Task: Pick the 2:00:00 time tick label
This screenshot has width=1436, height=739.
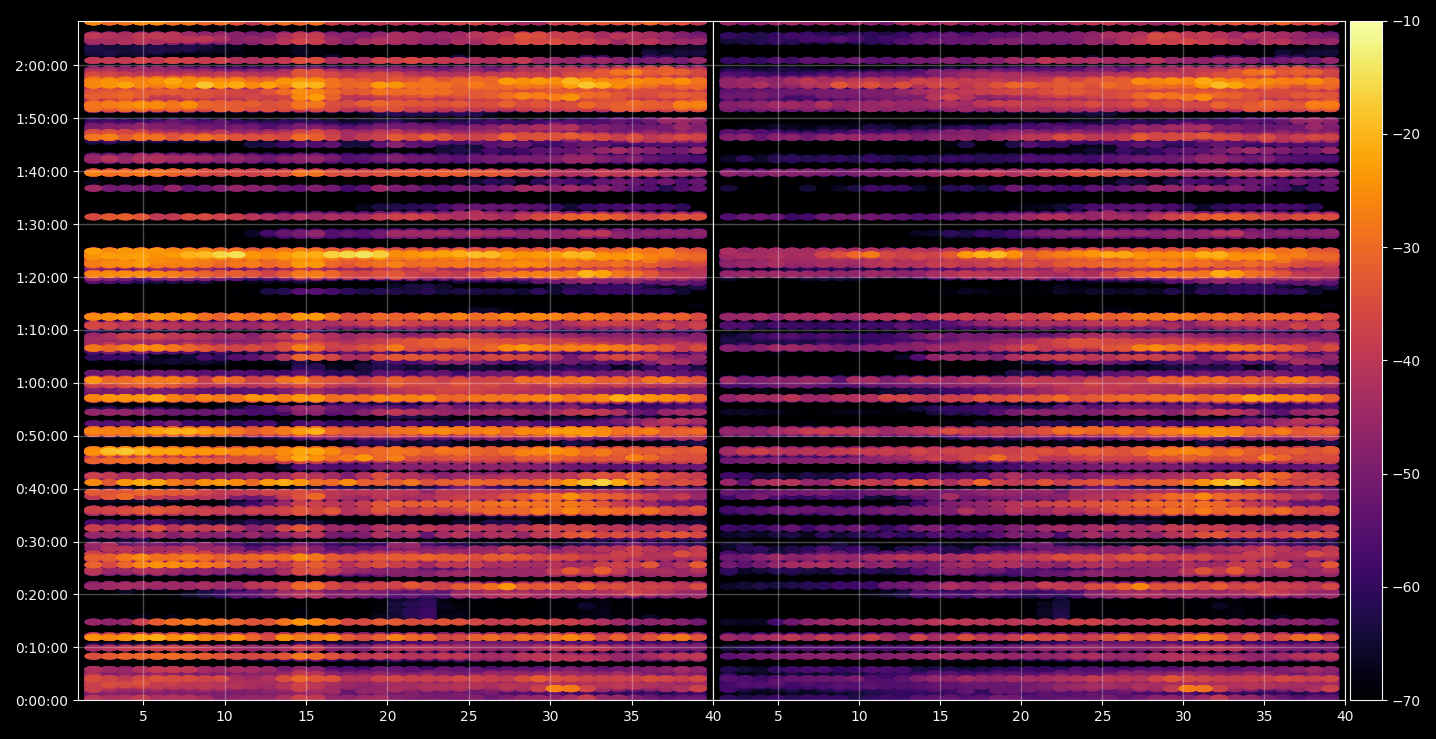Action: [41, 66]
